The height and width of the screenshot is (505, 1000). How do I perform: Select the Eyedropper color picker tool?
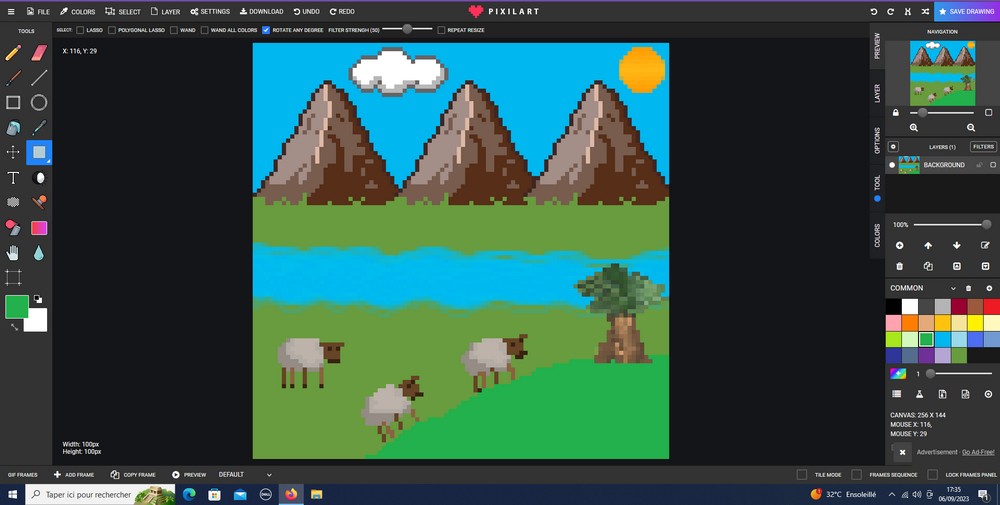point(39,128)
